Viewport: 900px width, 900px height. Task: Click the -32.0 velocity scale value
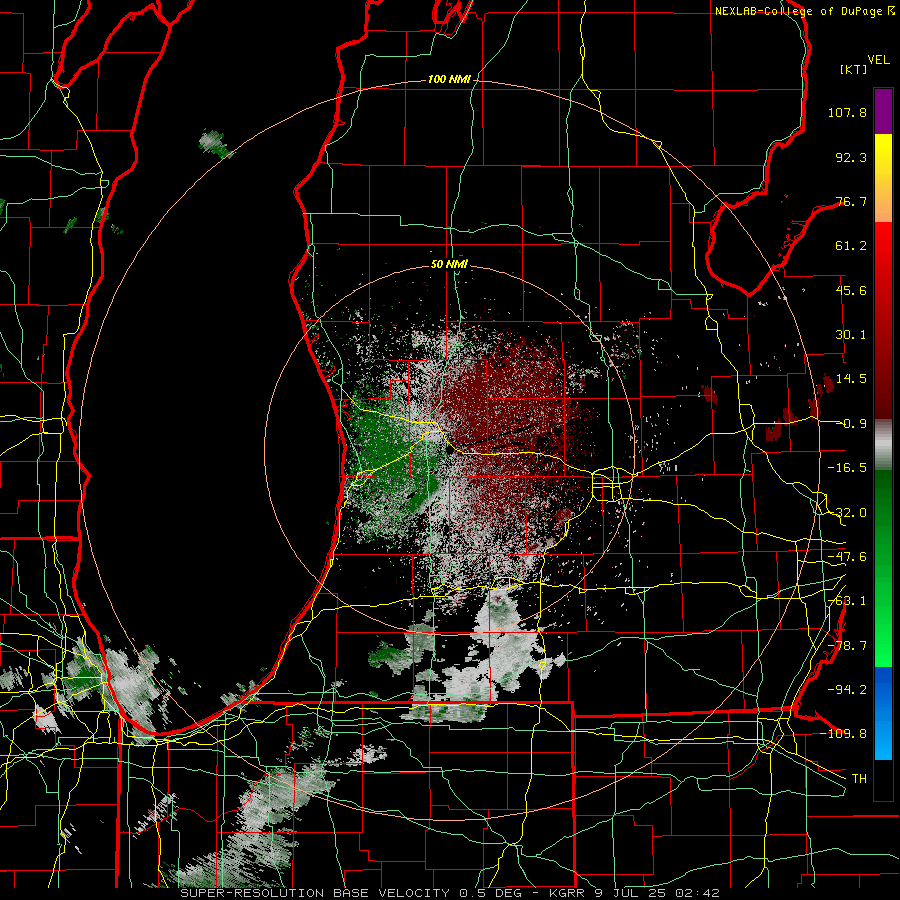point(847,513)
